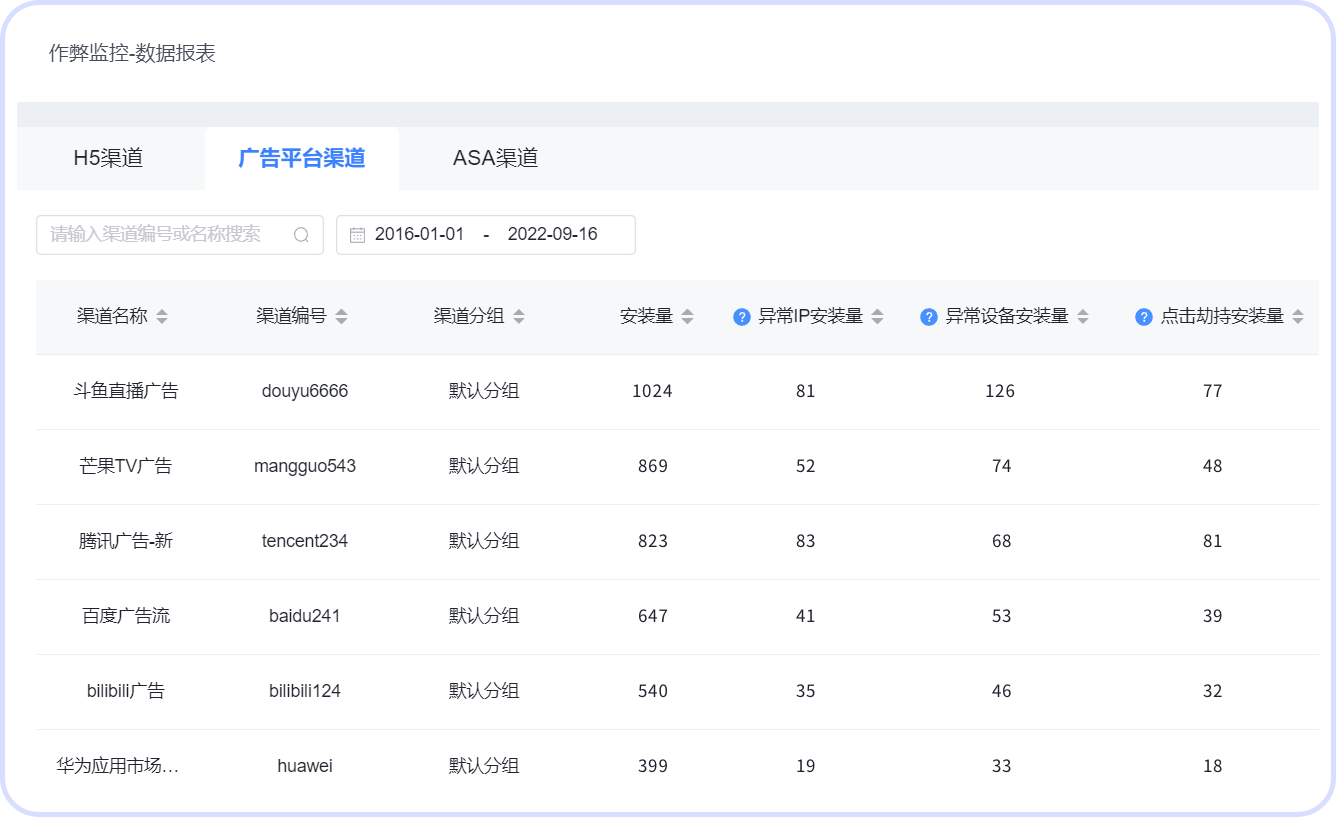
Task: Click 默认分组 in the huawei row
Action: [484, 767]
